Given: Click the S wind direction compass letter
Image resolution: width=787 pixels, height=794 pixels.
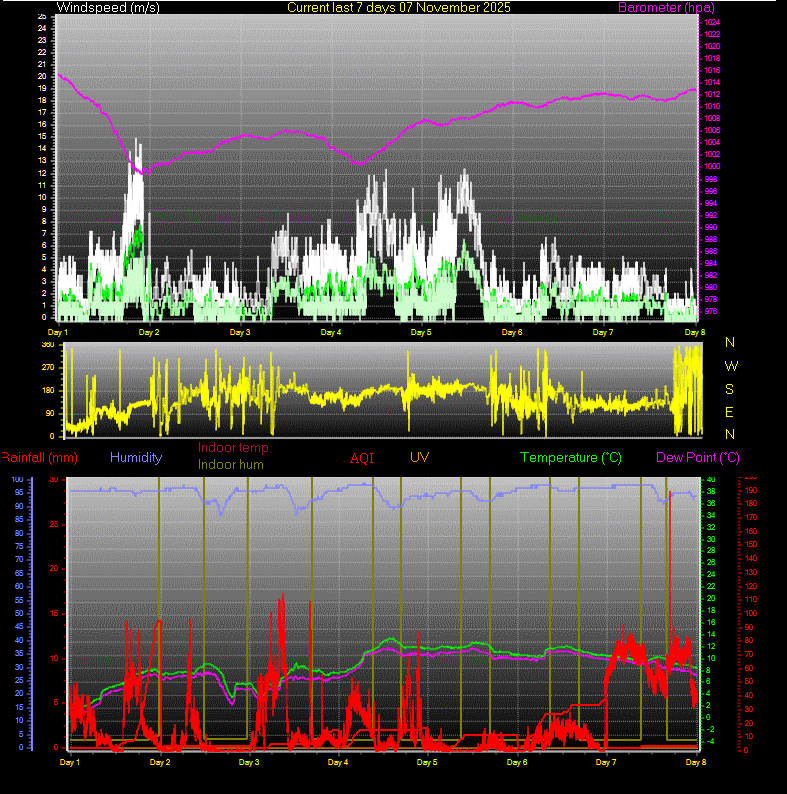Looking at the screenshot, I should (730, 388).
